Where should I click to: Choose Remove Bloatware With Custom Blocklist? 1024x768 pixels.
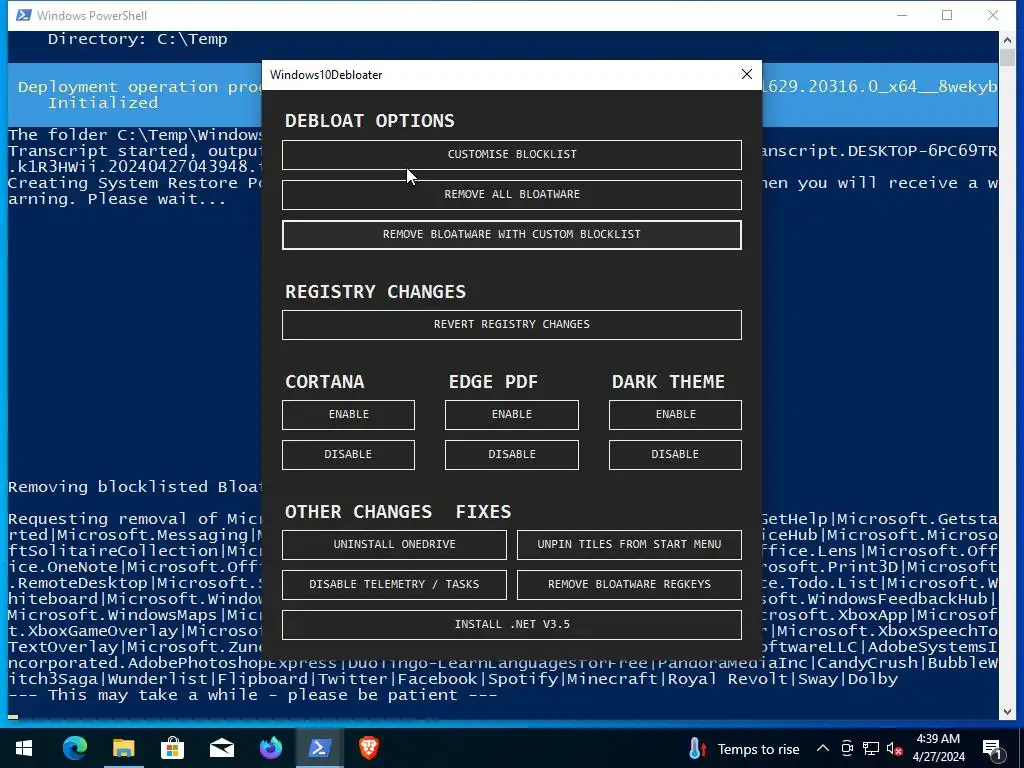tap(511, 234)
